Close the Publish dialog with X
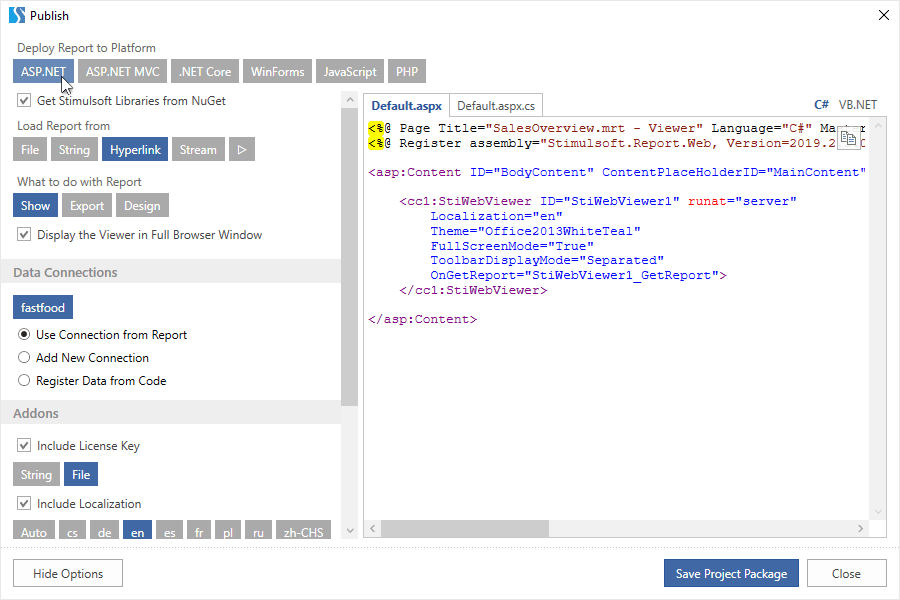The height and width of the screenshot is (600, 900). point(884,16)
